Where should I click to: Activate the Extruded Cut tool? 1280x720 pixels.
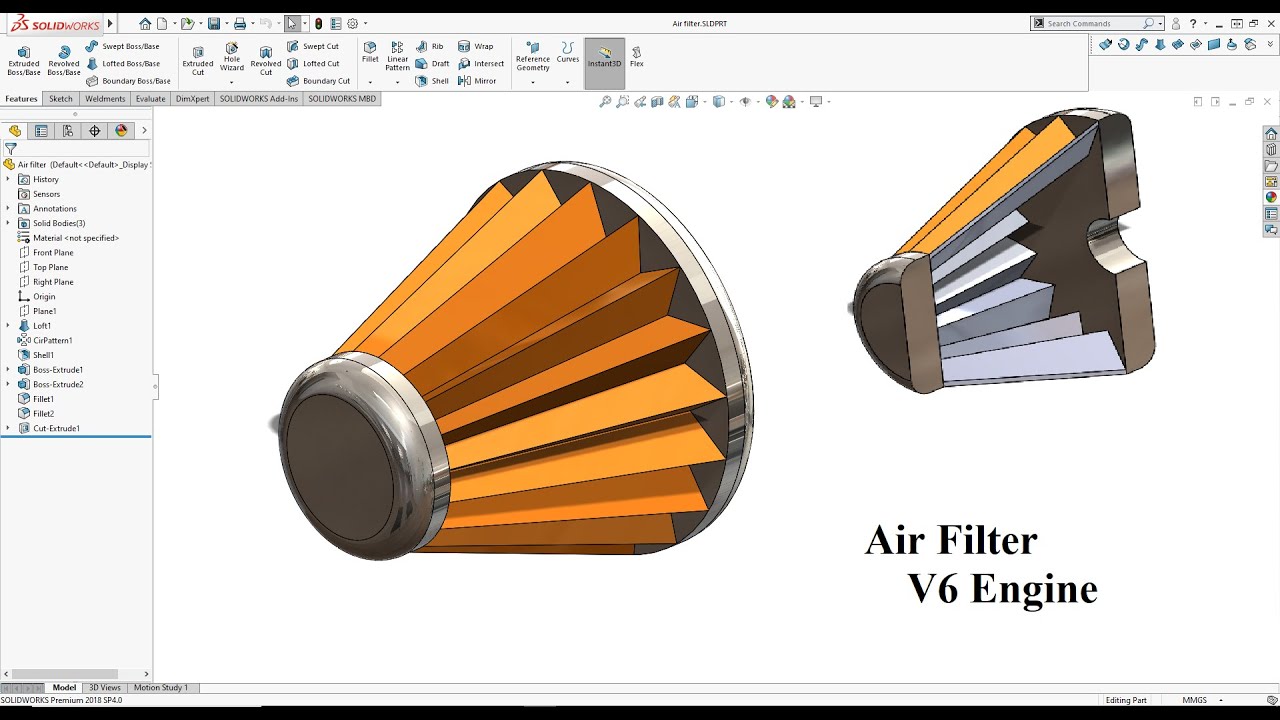pos(198,60)
